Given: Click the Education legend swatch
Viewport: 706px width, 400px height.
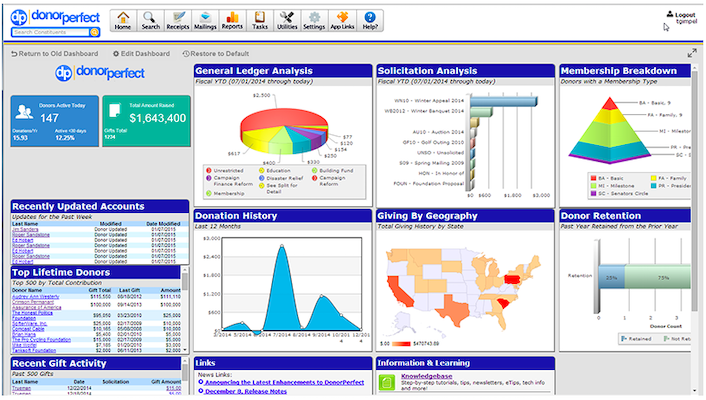Looking at the screenshot, I should (262, 171).
